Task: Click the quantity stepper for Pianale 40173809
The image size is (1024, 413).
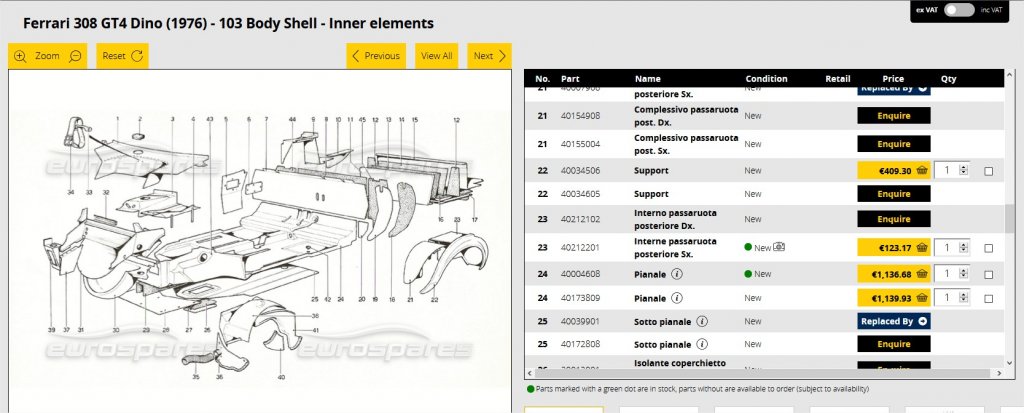Action: click(963, 297)
